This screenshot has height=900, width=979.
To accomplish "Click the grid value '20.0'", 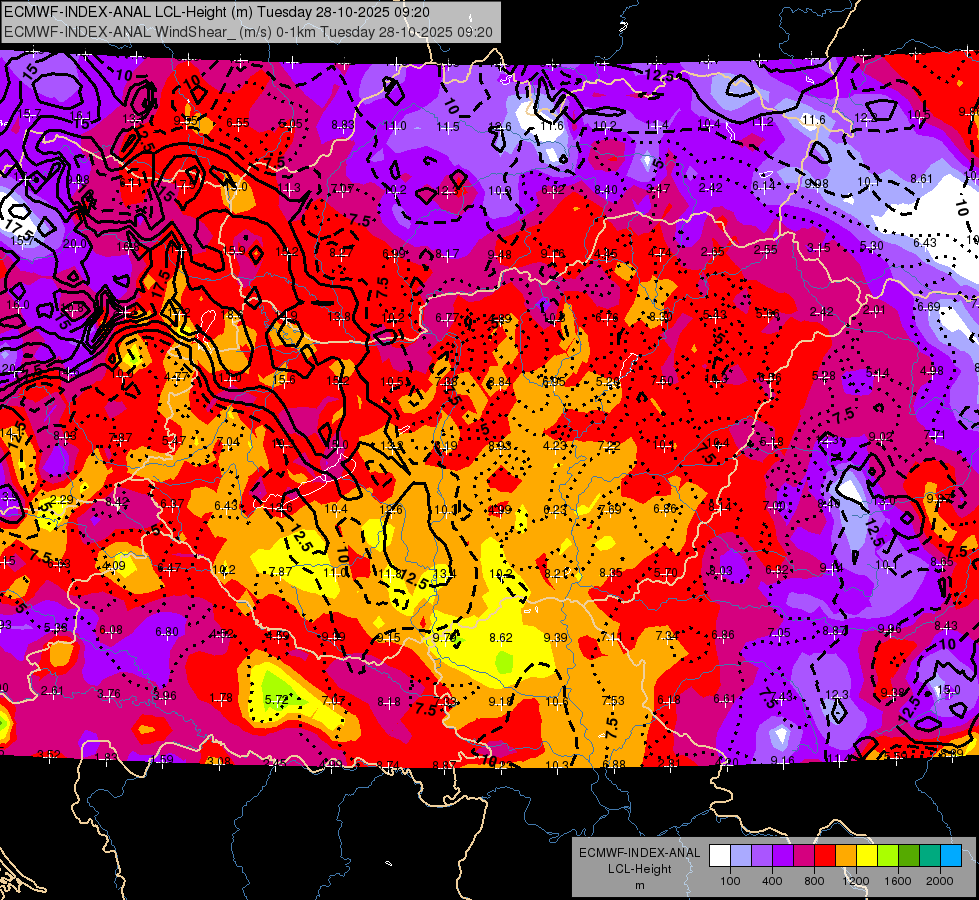I will pos(75,244).
